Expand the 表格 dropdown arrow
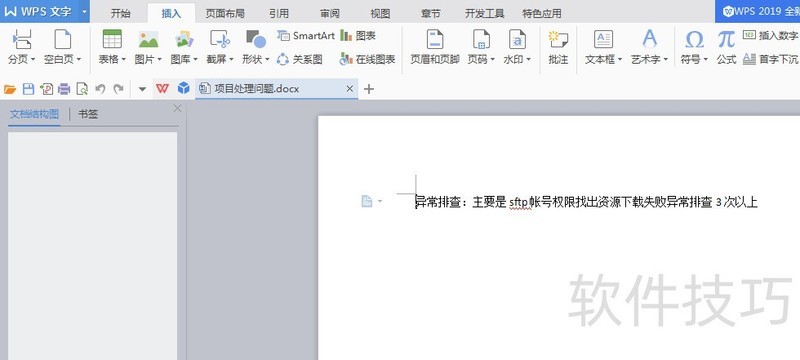 (x=123, y=60)
